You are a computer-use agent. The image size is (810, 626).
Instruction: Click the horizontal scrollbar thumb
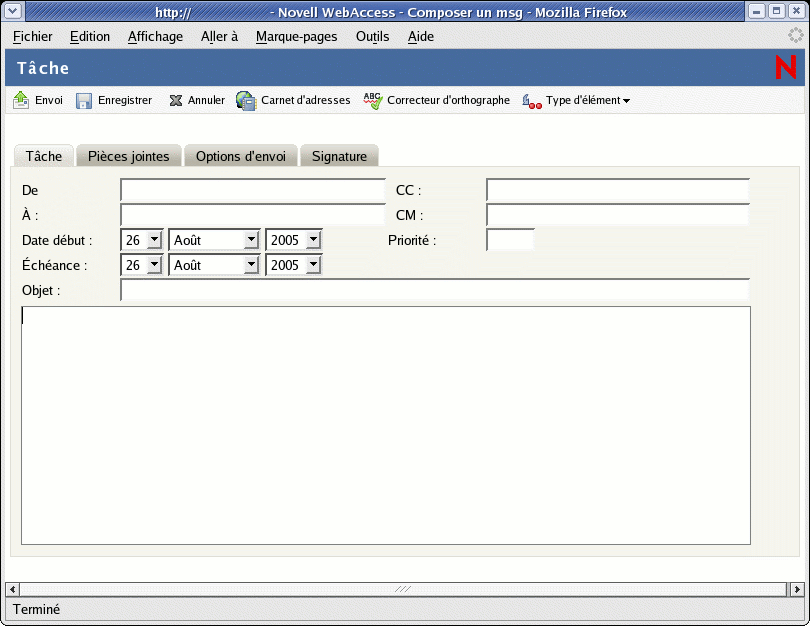(x=403, y=589)
